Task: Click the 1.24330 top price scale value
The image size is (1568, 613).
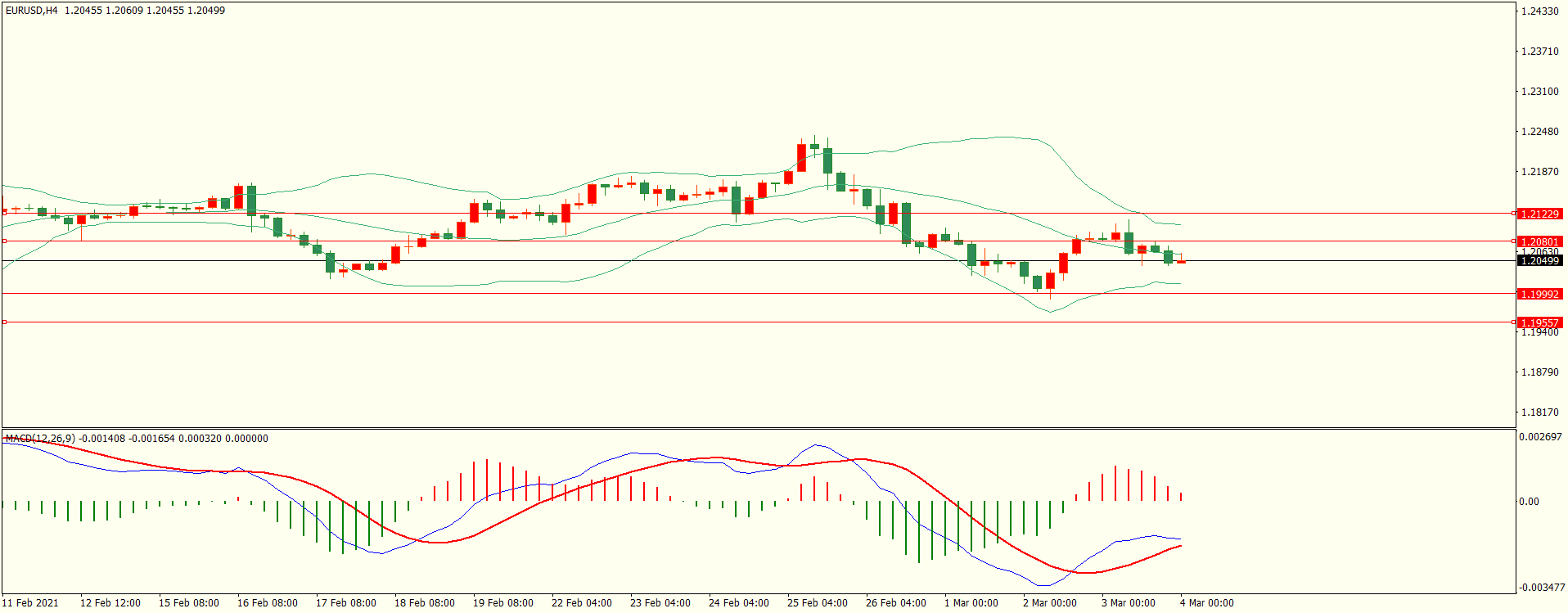Action: (1539, 11)
